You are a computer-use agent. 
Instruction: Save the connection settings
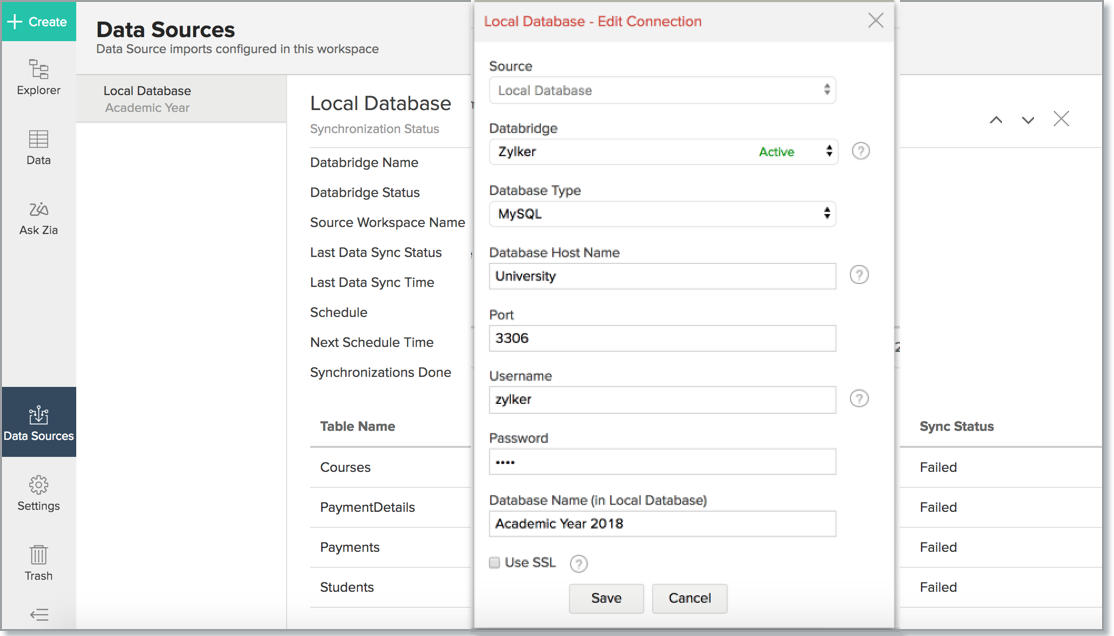pos(606,598)
